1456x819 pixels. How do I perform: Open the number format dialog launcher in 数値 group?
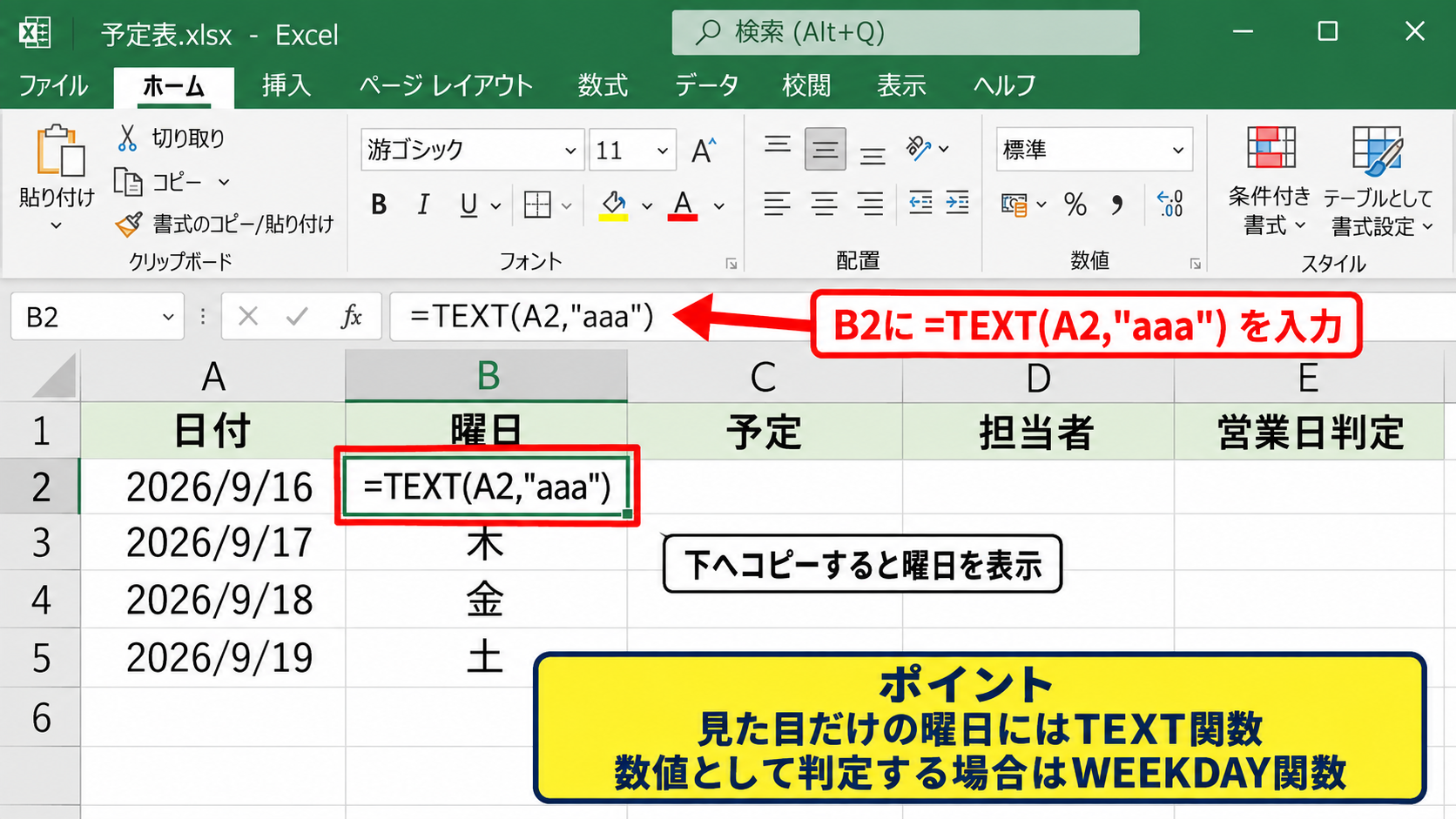tap(1196, 264)
